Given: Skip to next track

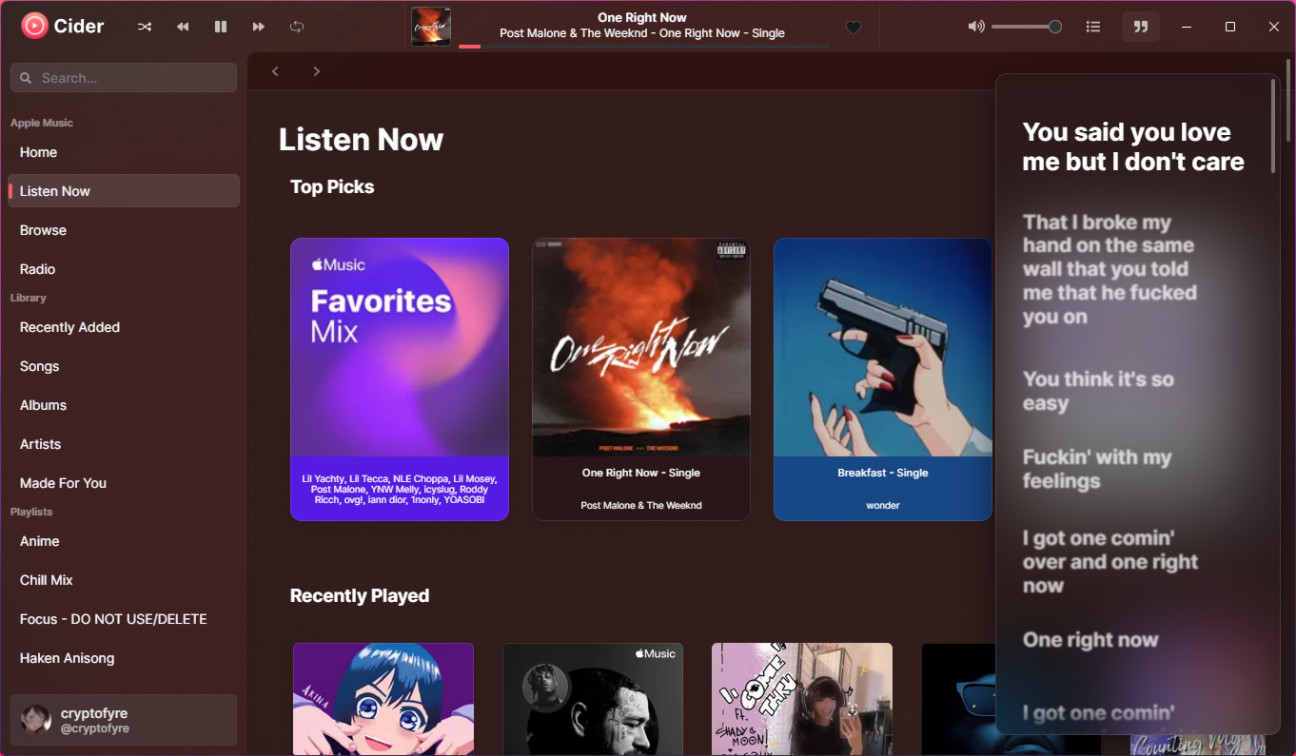Looking at the screenshot, I should point(259,27).
